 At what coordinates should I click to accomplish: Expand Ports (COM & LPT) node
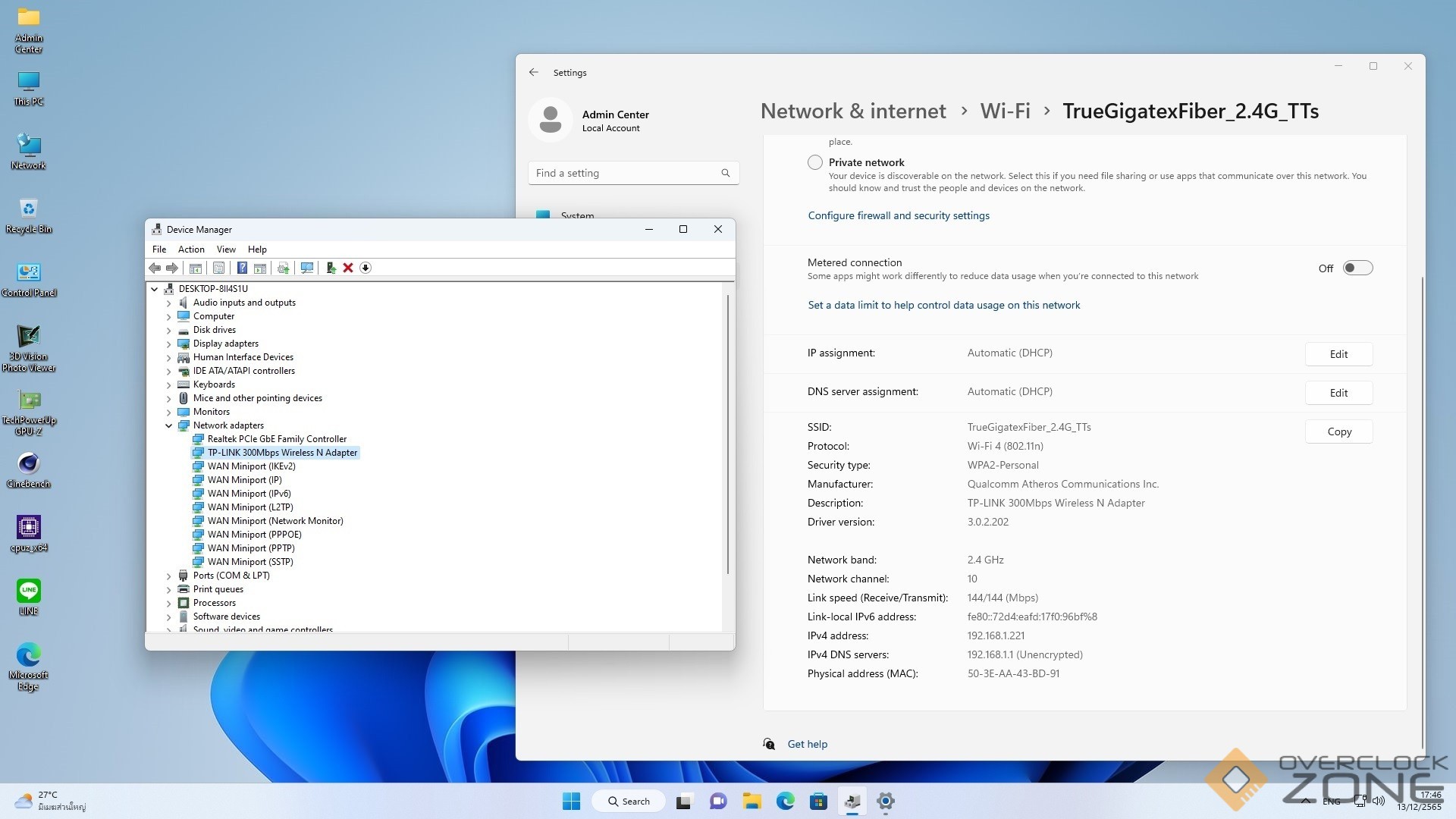pos(169,576)
